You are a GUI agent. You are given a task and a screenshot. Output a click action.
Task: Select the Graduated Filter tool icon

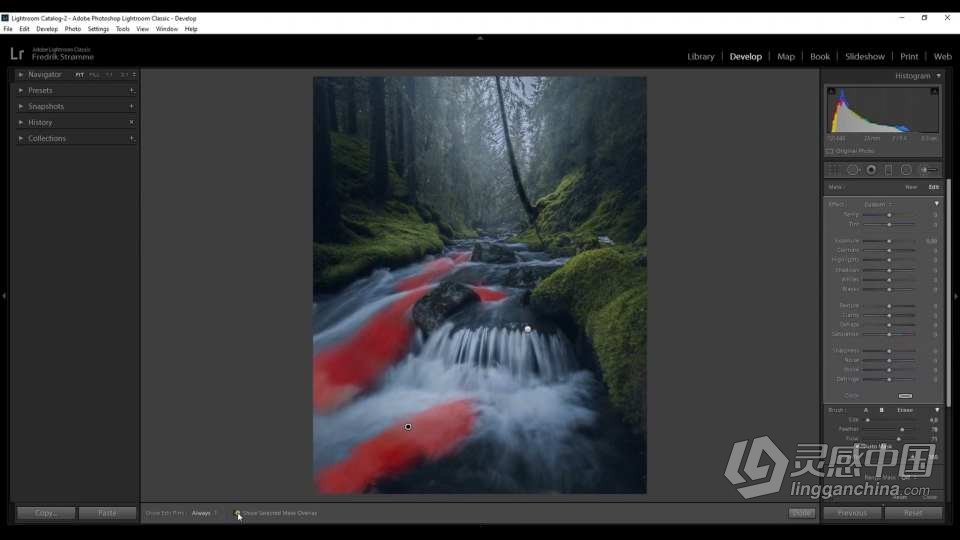pyautogui.click(x=888, y=170)
